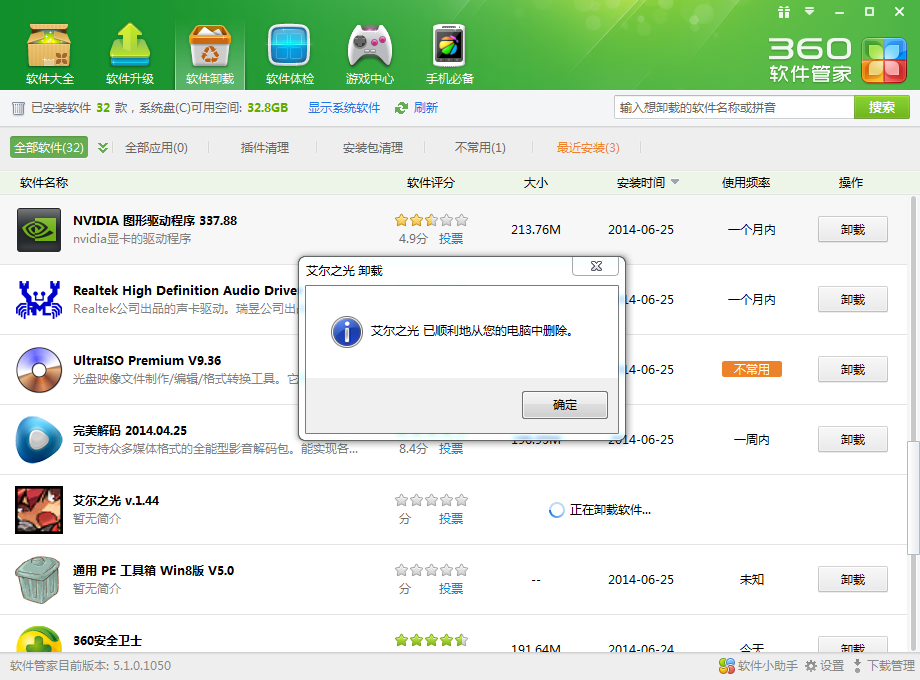This screenshot has height=680, width=920.
Task: Click the 刷新 link
Action: click(425, 108)
